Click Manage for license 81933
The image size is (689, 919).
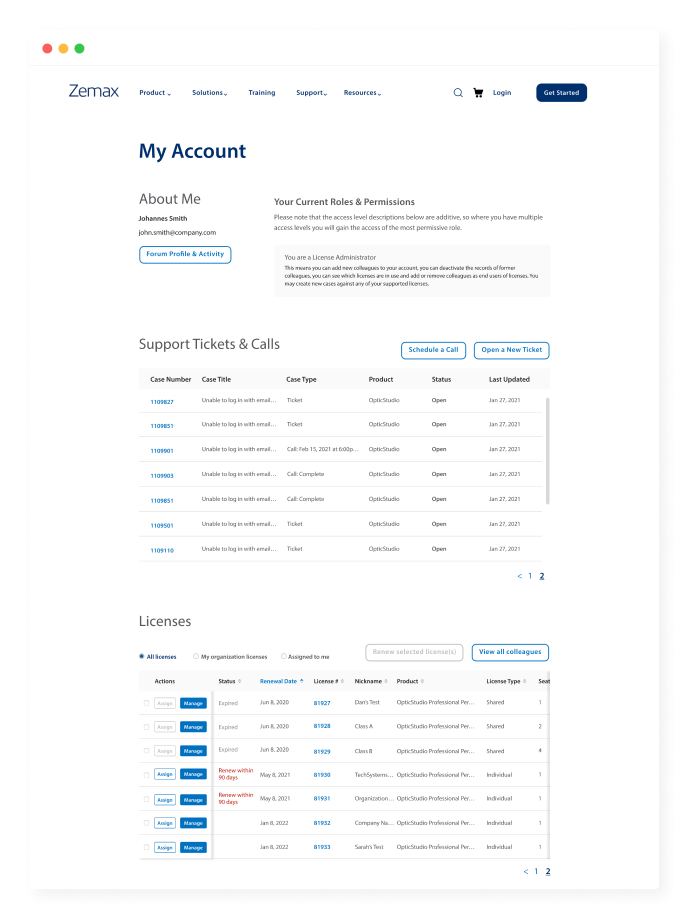(x=193, y=847)
